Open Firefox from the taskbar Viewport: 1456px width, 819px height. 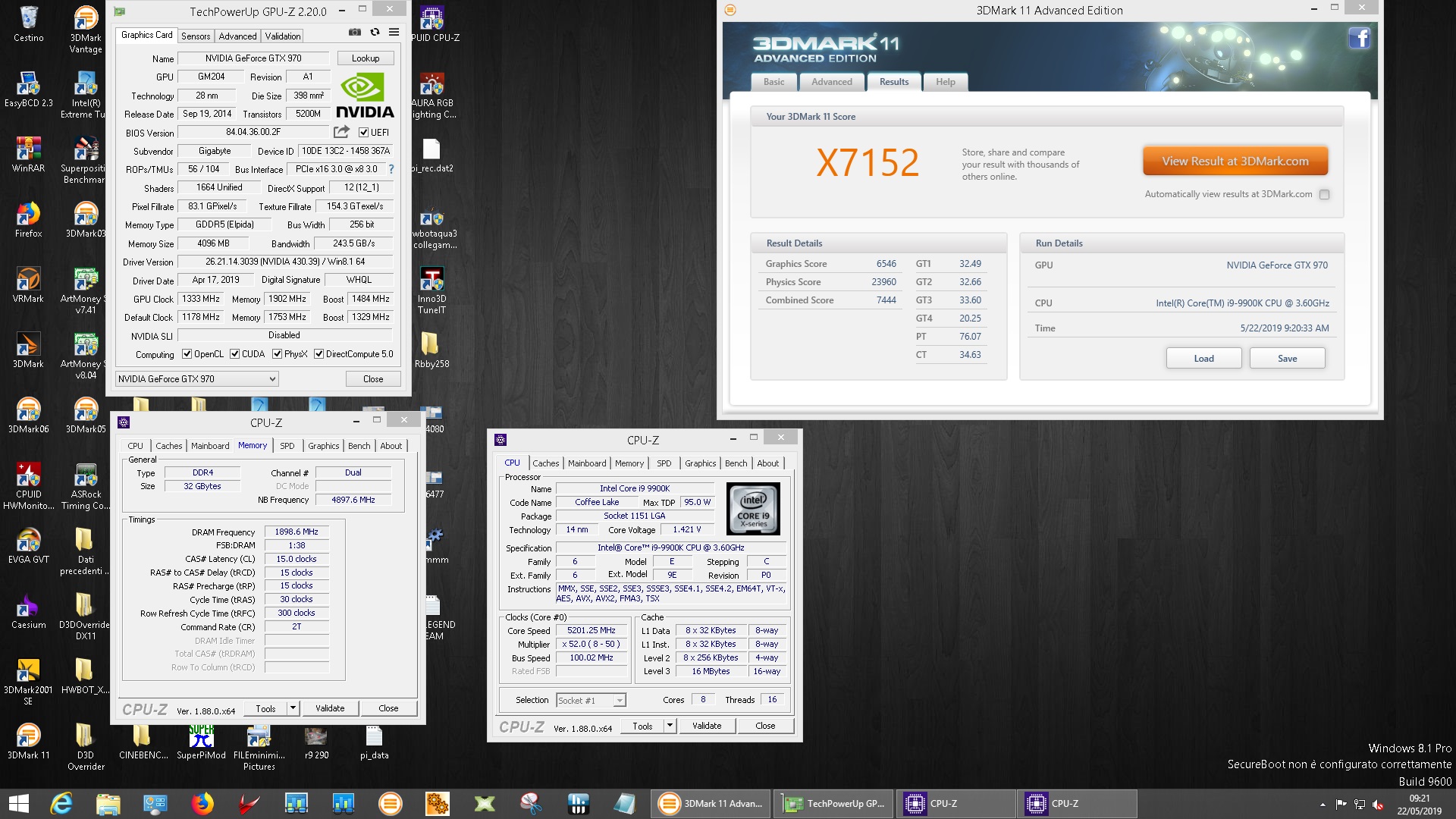(x=202, y=804)
